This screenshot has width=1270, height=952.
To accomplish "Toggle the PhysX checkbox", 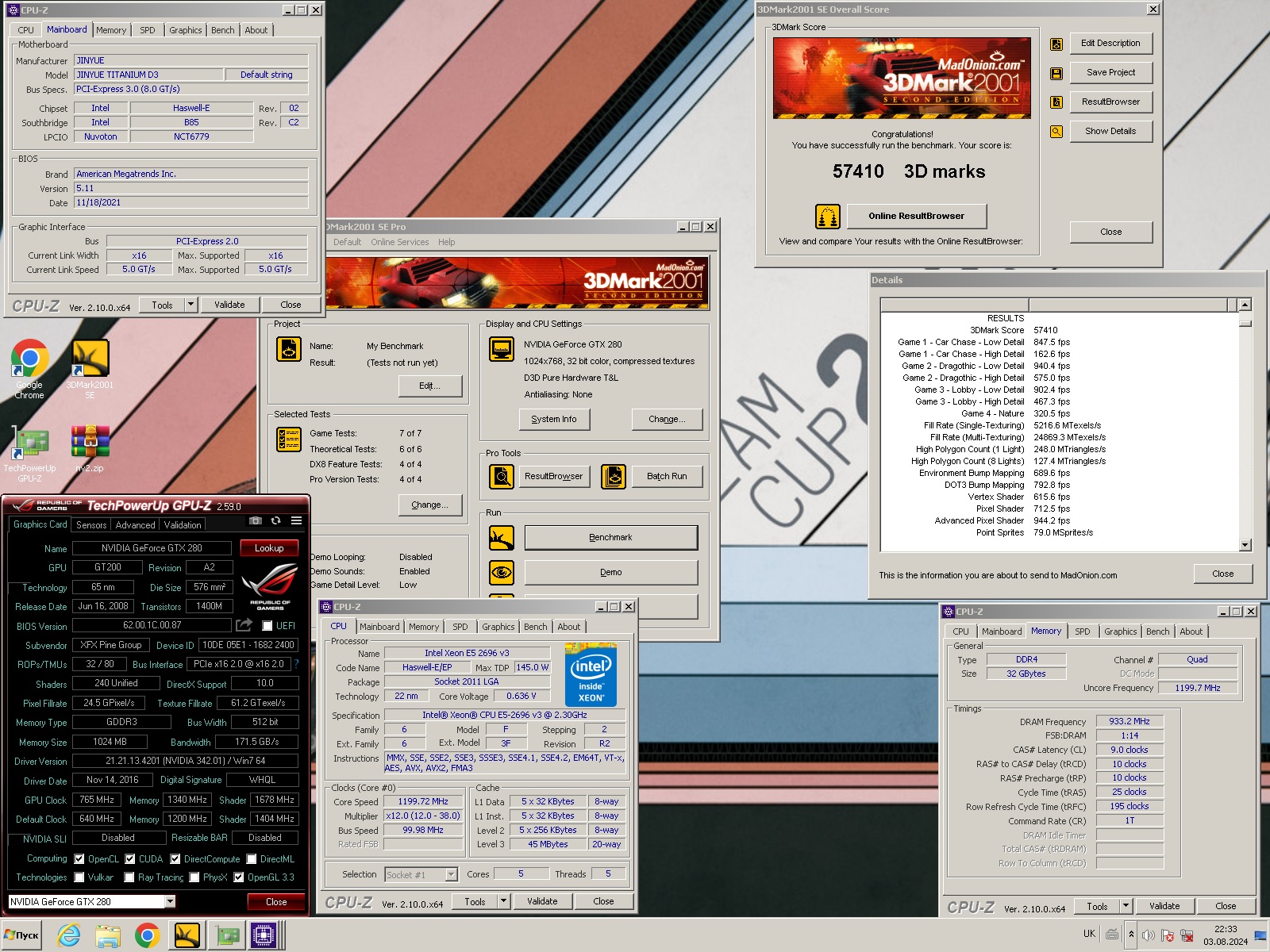I will pos(194,877).
